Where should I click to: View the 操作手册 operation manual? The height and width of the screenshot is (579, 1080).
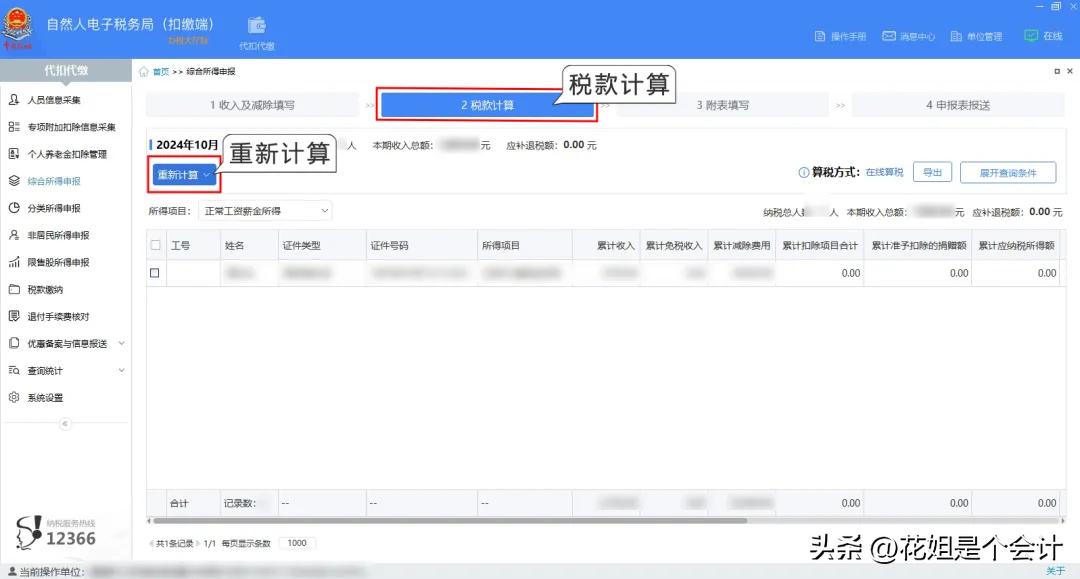843,35
